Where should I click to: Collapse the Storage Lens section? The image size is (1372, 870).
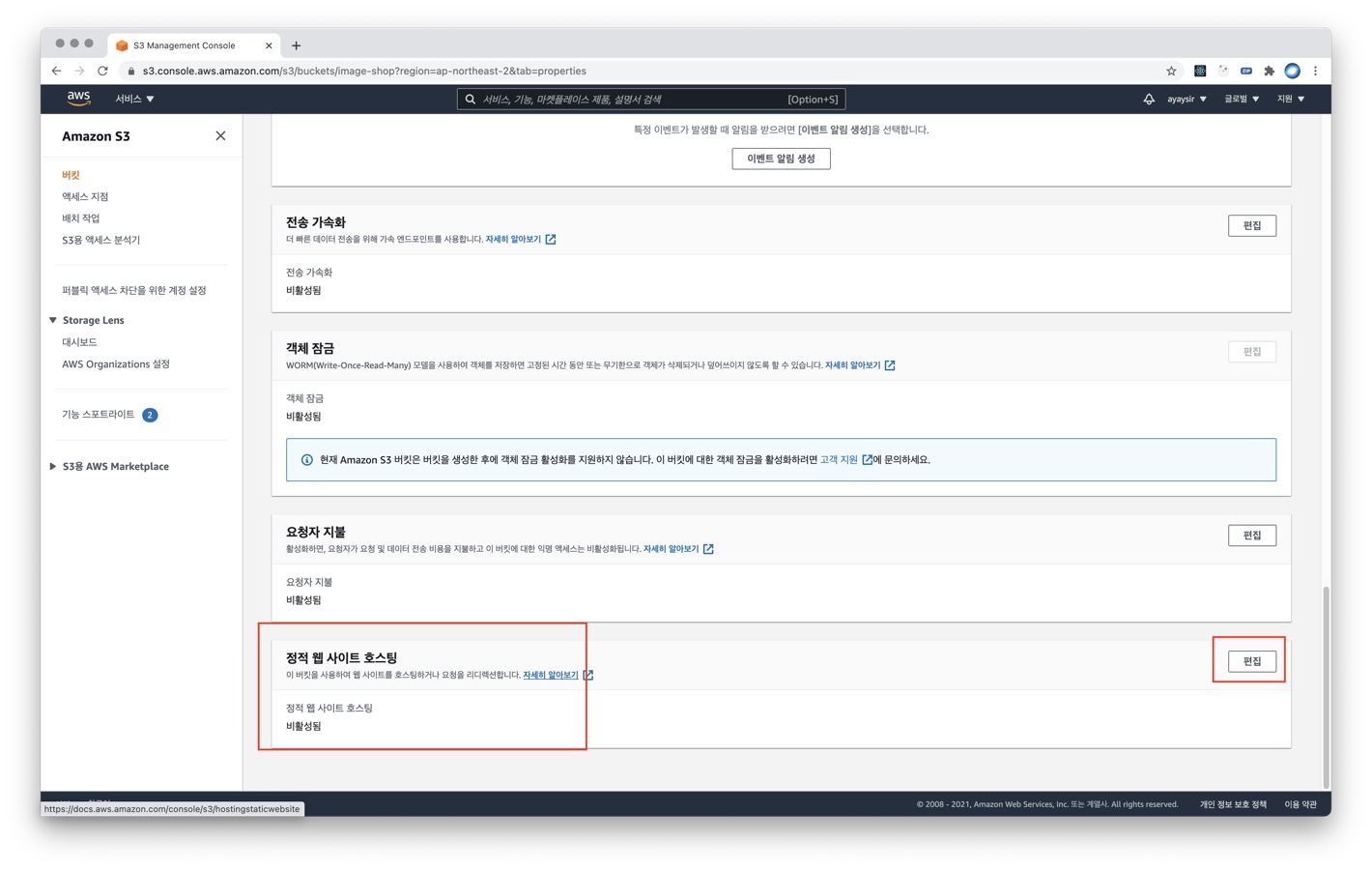pos(53,320)
